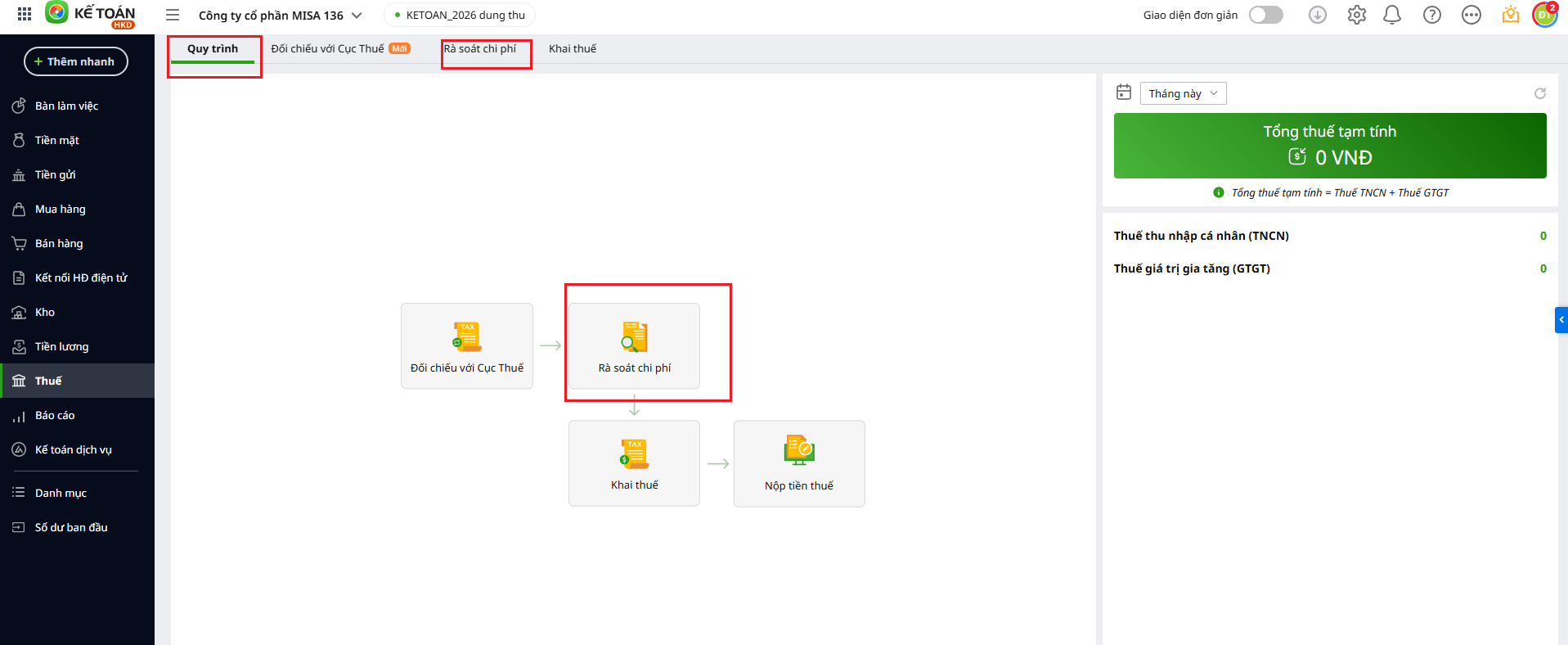This screenshot has height=645, width=1568.
Task: Open the company name dropdown chevron
Action: (357, 16)
